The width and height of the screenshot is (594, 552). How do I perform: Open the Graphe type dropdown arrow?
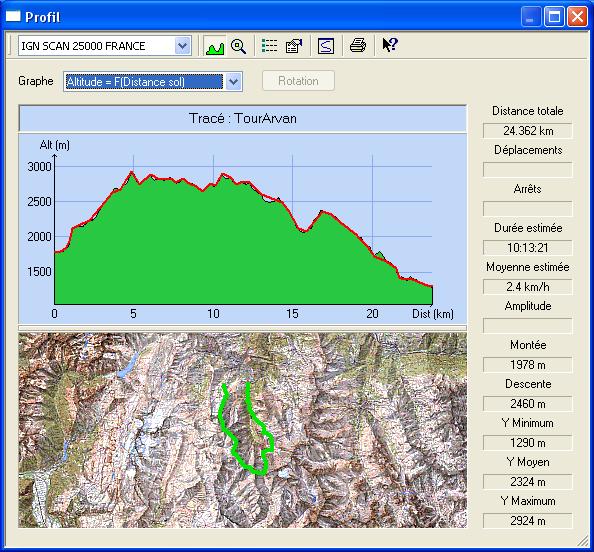[x=234, y=81]
